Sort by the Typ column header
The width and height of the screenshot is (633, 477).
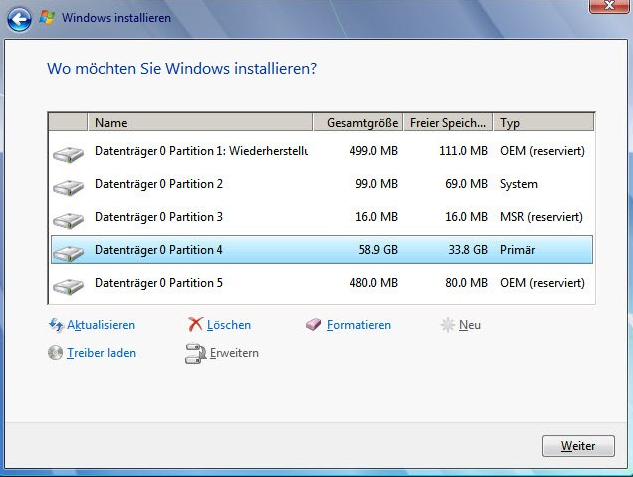544,122
